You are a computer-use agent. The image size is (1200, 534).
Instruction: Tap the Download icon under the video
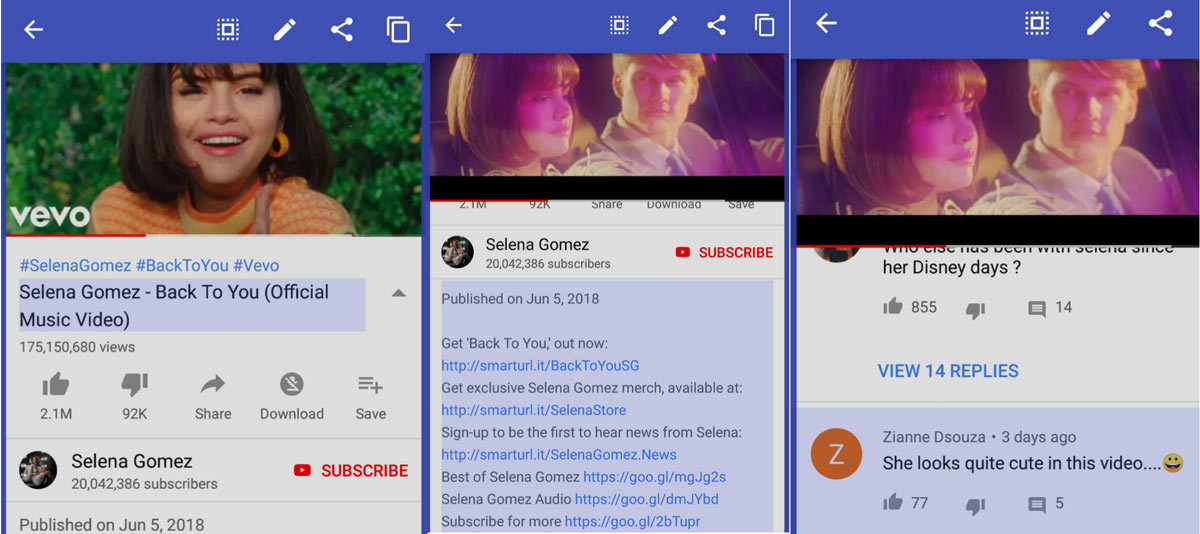pos(292,384)
